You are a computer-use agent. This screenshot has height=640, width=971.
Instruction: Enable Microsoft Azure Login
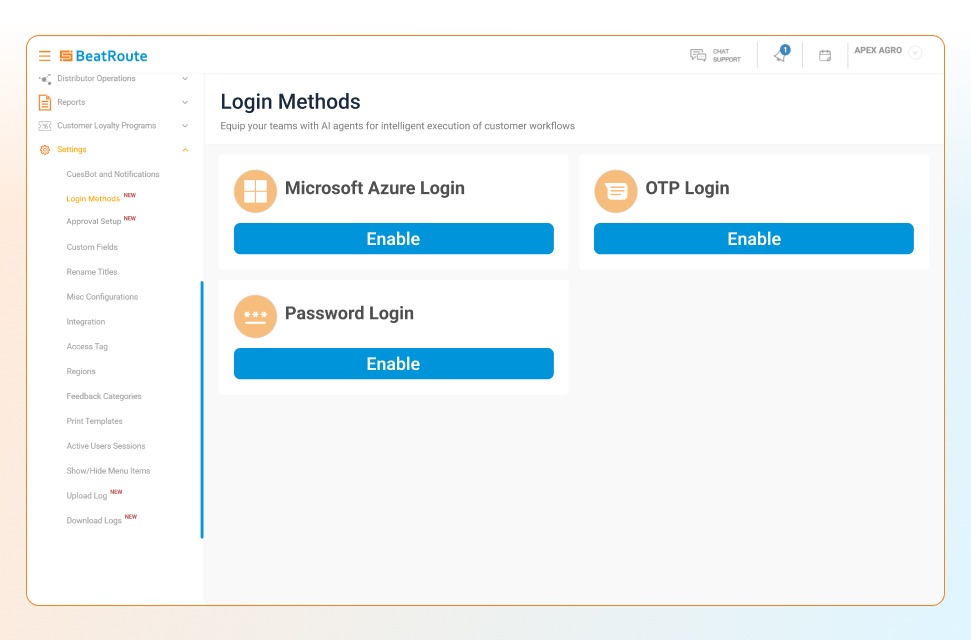pyautogui.click(x=394, y=239)
